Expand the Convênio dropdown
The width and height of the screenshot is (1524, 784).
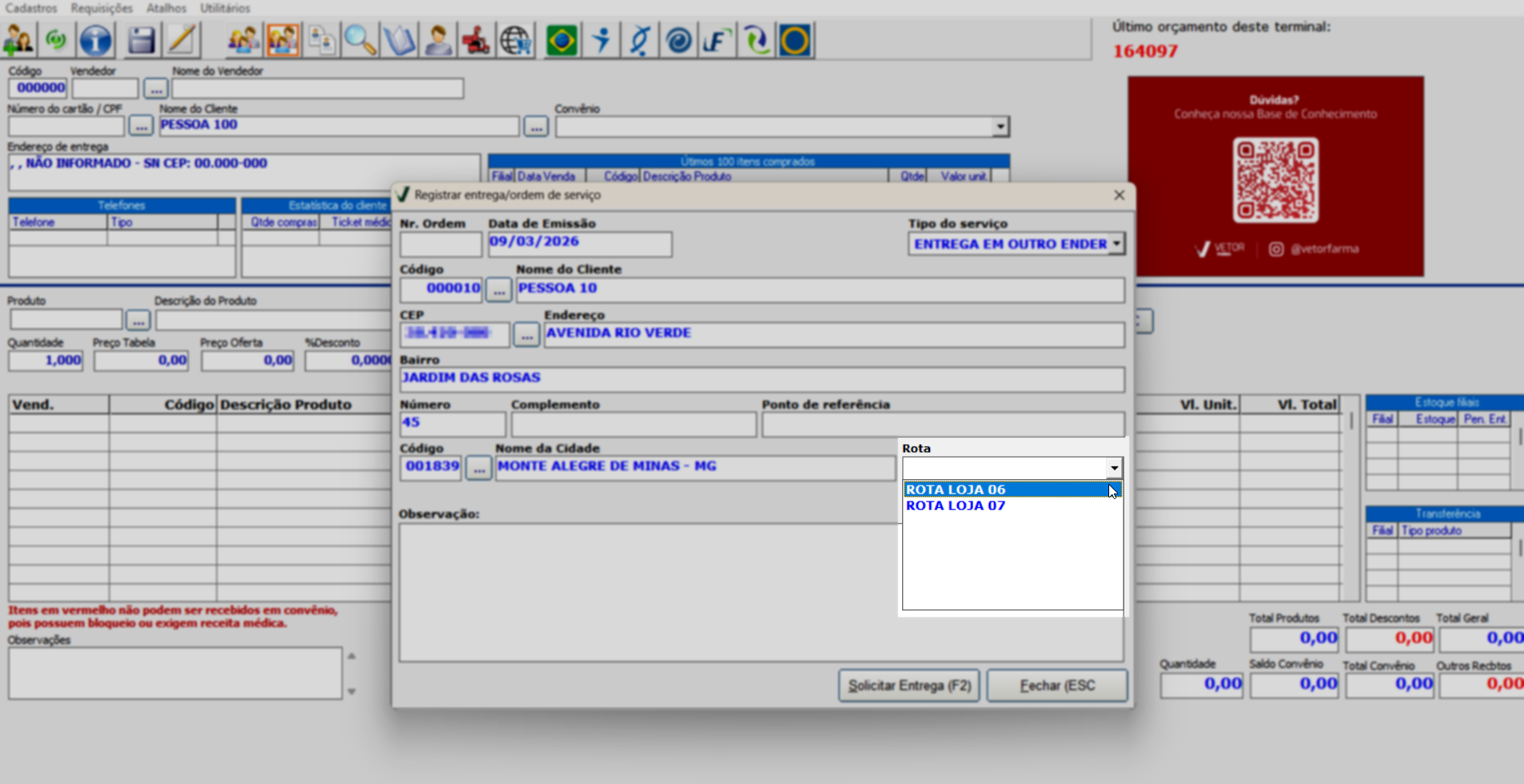1000,127
